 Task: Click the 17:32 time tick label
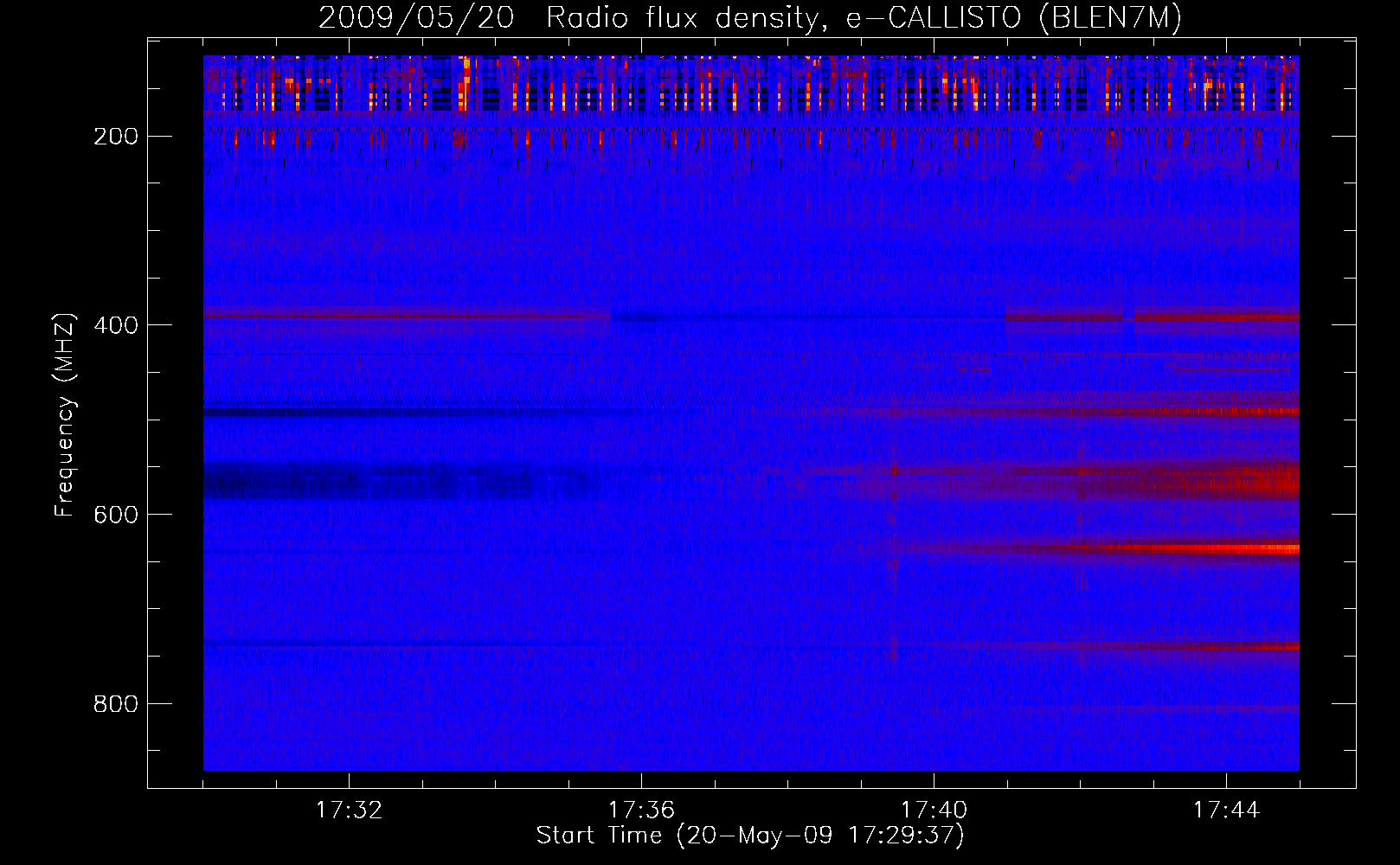[x=349, y=811]
